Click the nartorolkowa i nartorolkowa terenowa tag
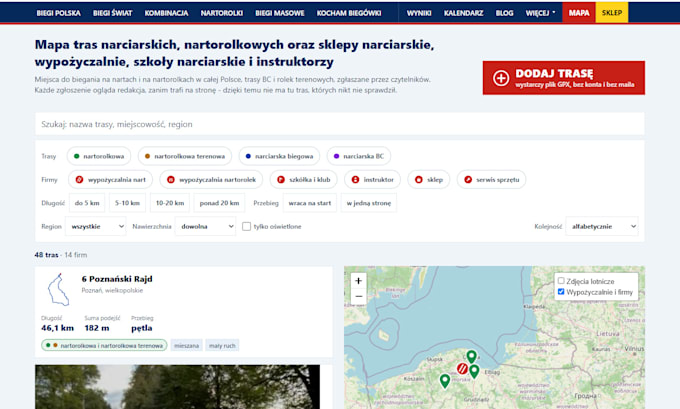 point(104,345)
